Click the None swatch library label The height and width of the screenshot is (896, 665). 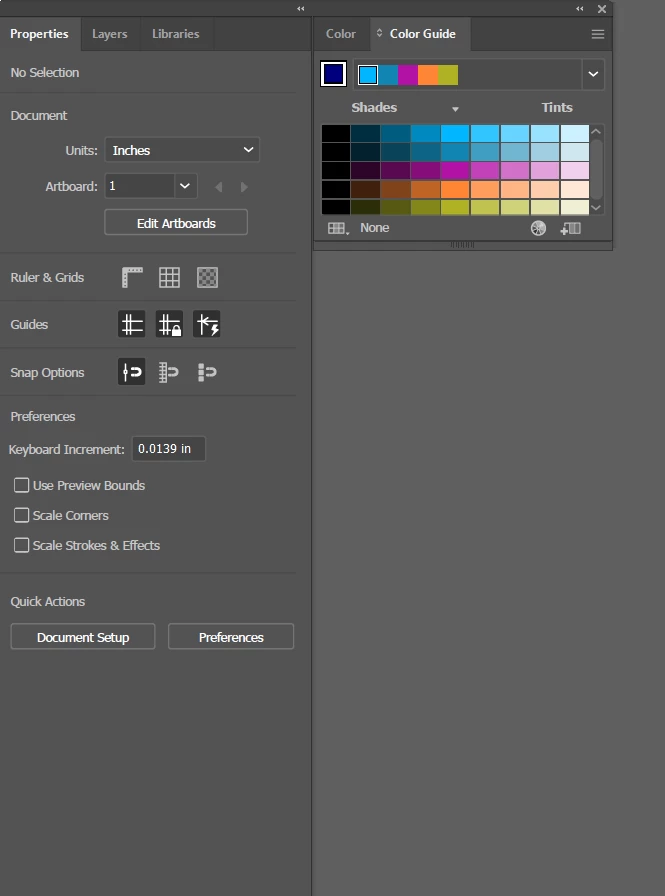click(x=375, y=228)
